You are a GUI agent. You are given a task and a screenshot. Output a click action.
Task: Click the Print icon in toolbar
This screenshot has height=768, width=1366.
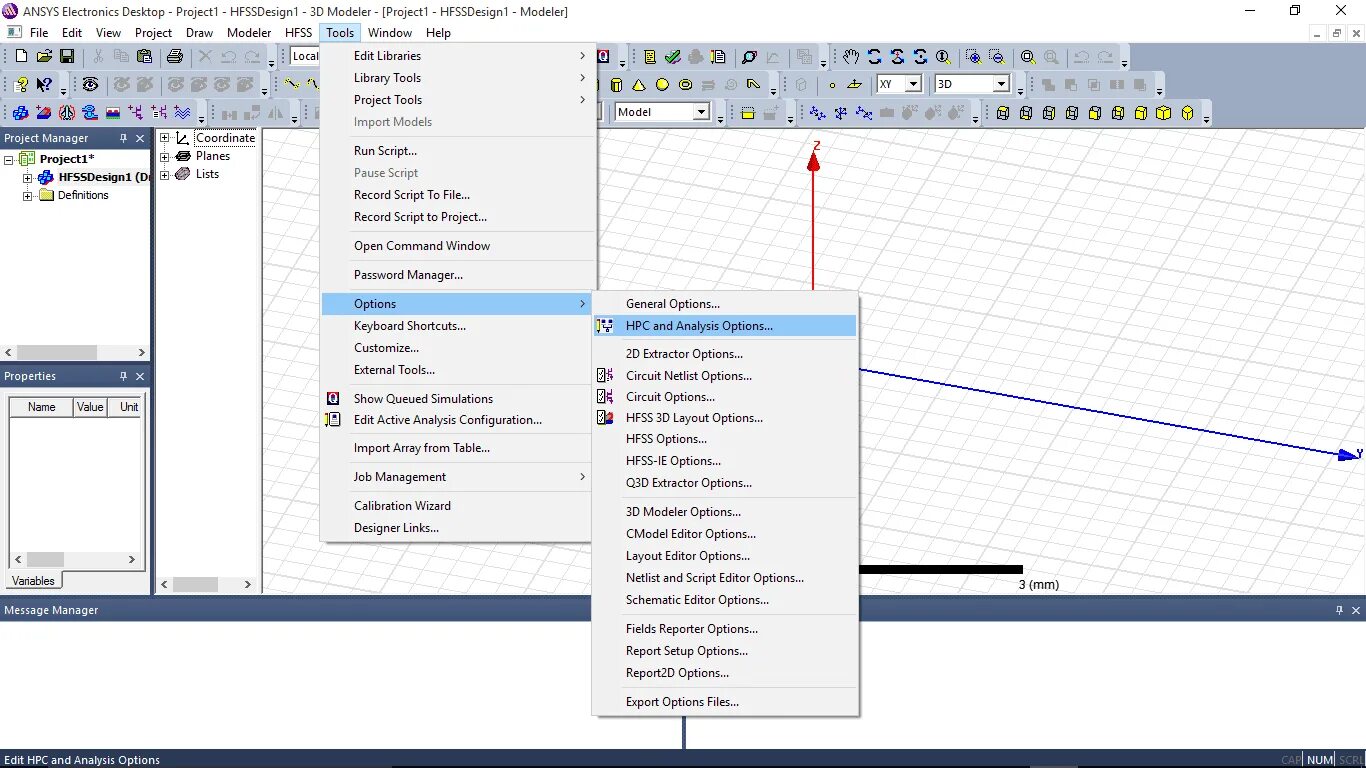[175, 57]
